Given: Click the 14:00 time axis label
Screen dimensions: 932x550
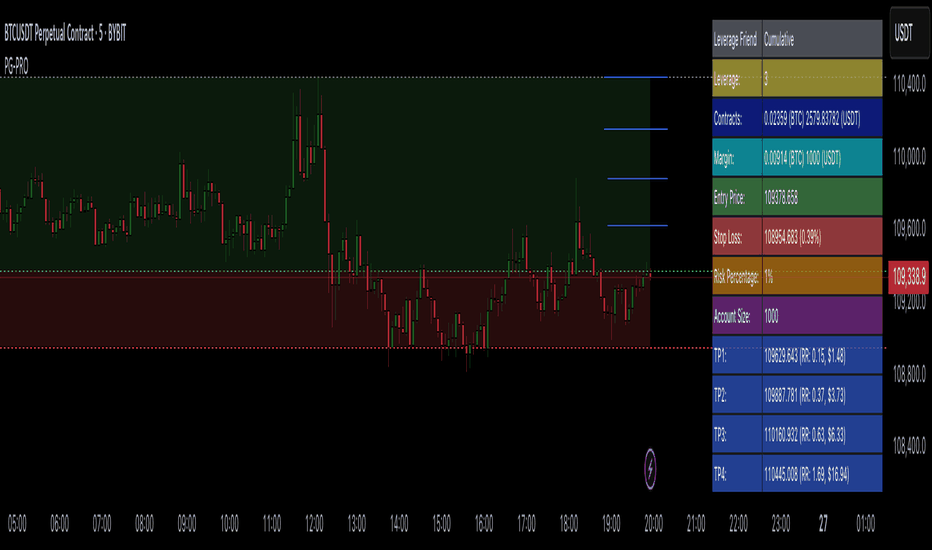Looking at the screenshot, I should click(x=399, y=524).
